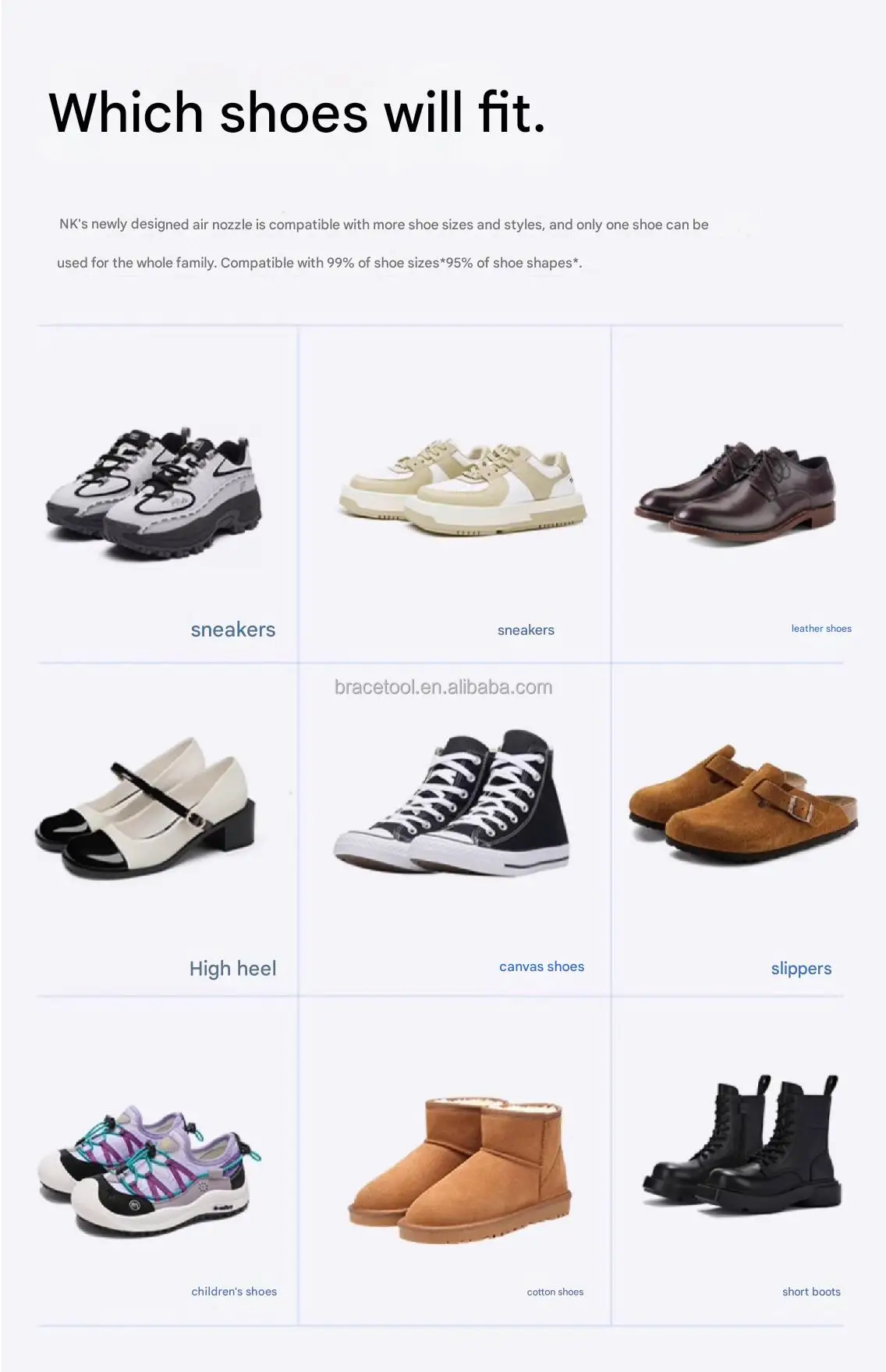Click the large 'sneakers' label

pos(233,629)
